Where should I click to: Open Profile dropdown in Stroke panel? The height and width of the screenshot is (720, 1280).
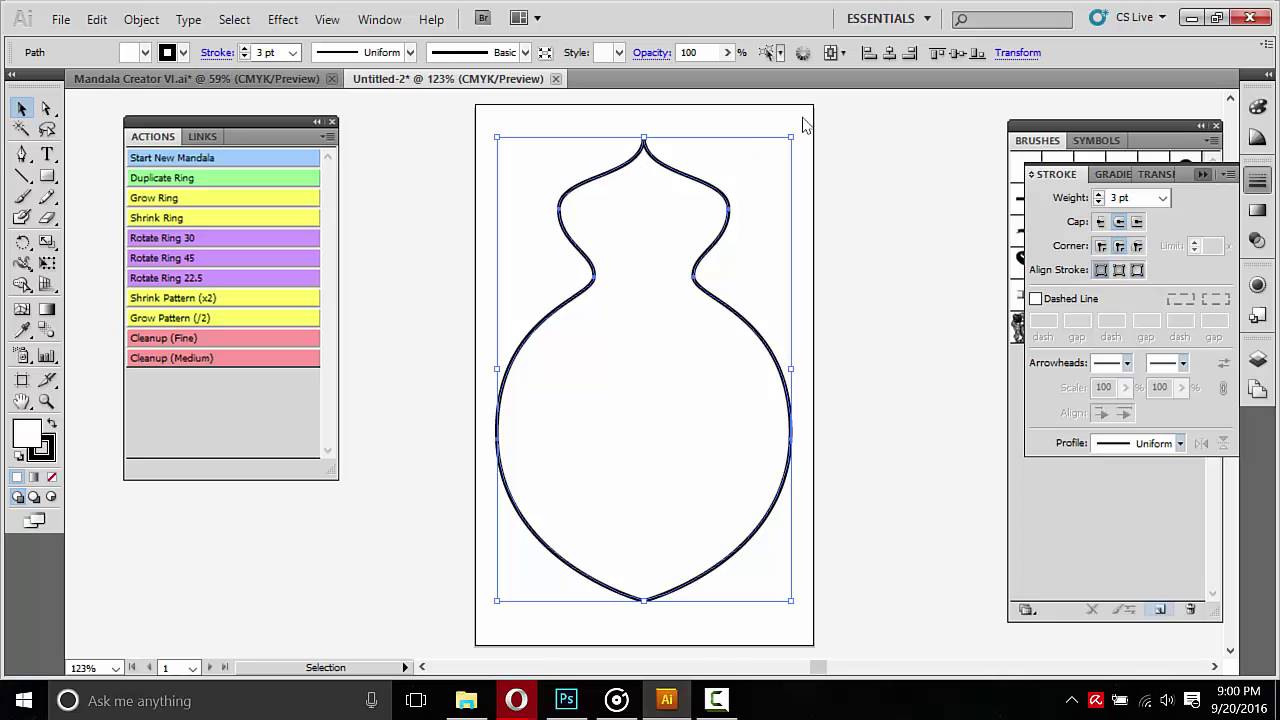pyautogui.click(x=1180, y=443)
